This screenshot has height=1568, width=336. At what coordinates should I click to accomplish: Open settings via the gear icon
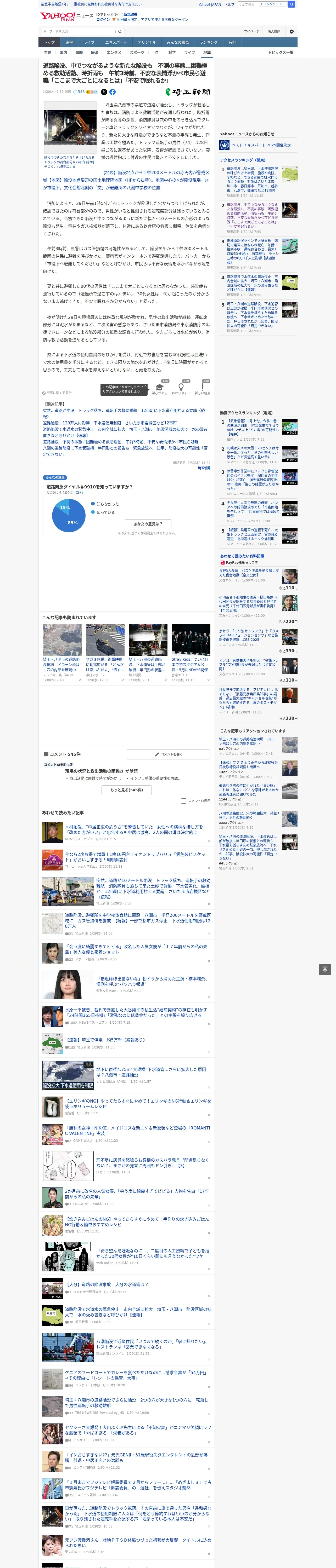click(292, 32)
